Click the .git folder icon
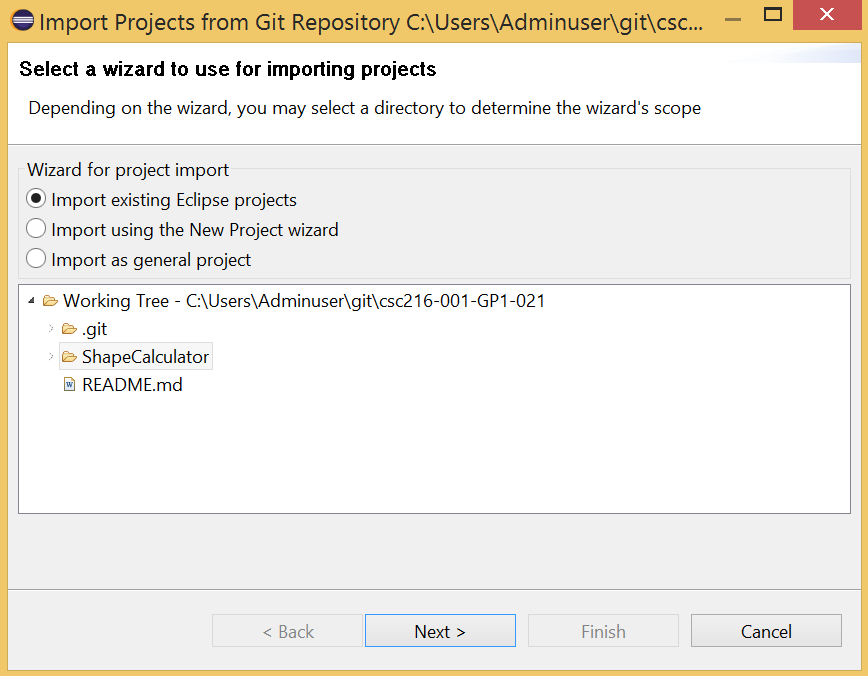 68,328
